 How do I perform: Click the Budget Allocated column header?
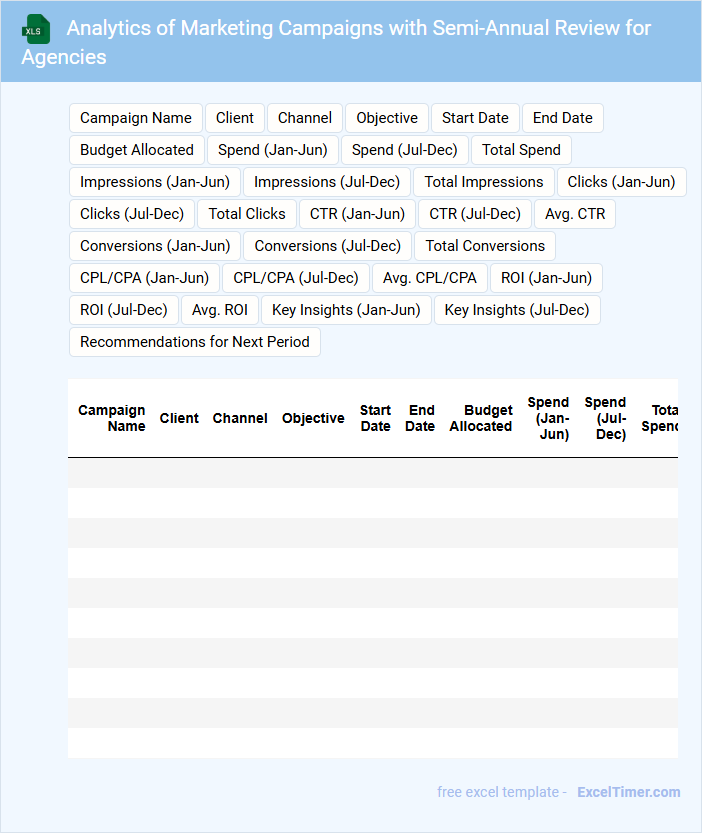(480, 418)
